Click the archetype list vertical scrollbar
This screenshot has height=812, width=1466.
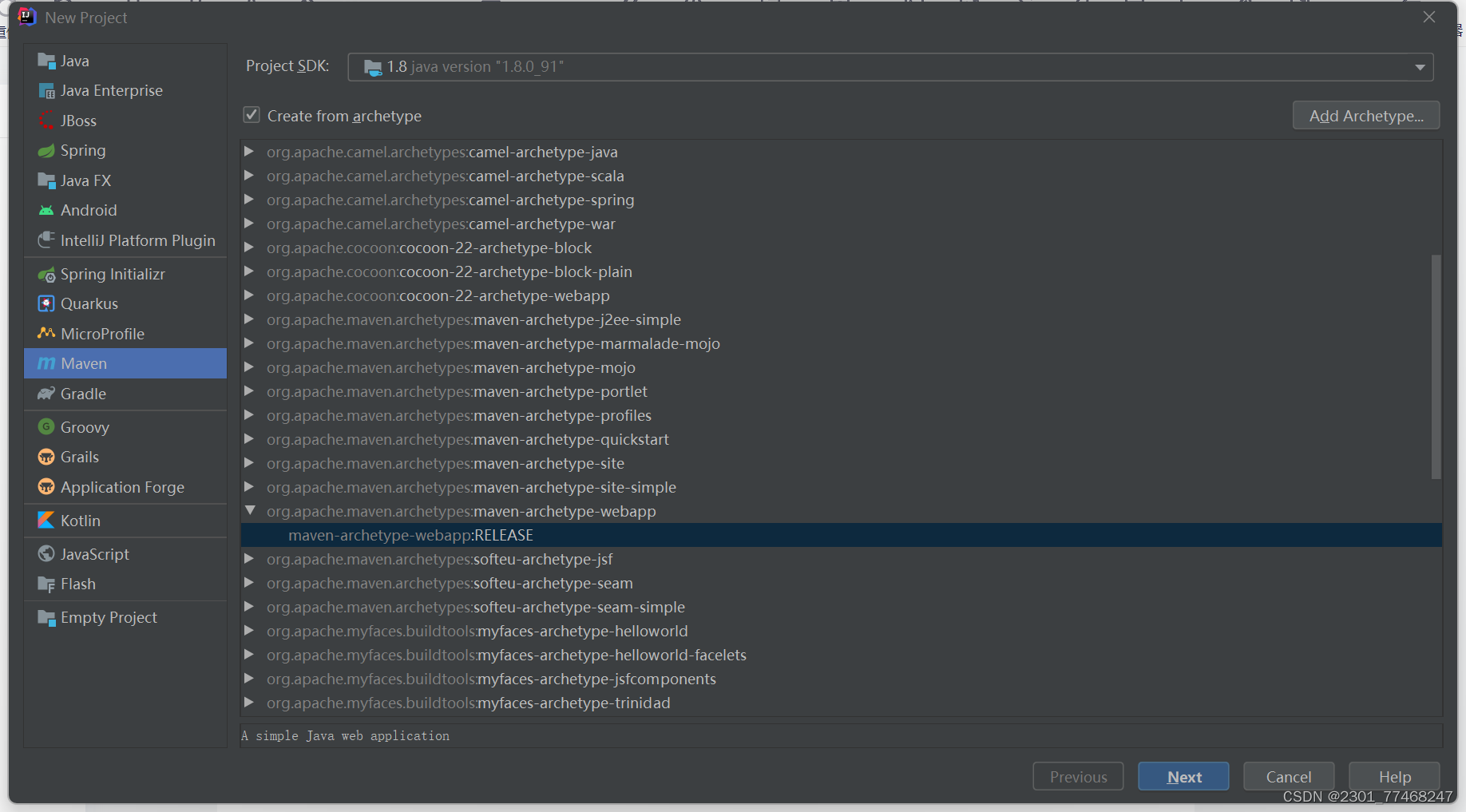pyautogui.click(x=1436, y=367)
